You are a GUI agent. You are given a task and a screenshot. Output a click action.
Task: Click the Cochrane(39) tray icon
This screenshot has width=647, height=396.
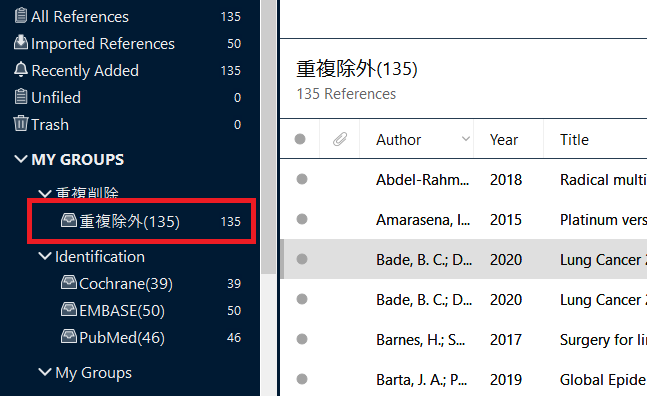pos(69,283)
